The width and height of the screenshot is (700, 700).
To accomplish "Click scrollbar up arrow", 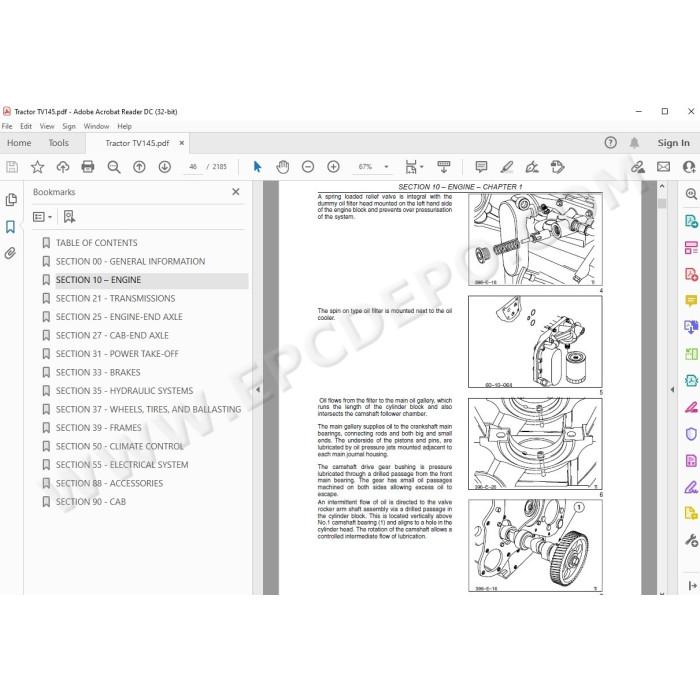I will (662, 186).
